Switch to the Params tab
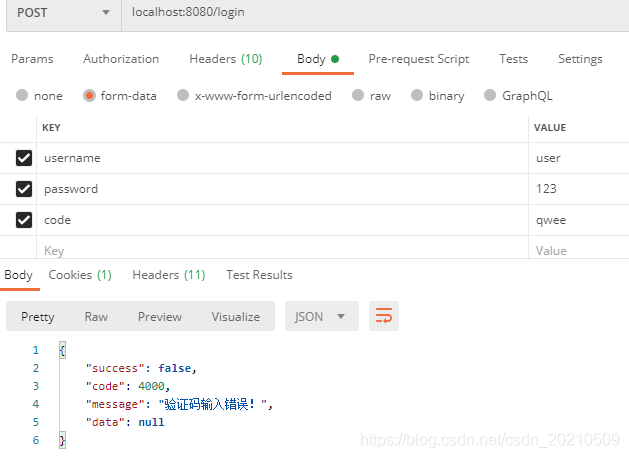The height and width of the screenshot is (458, 629). pos(32,59)
